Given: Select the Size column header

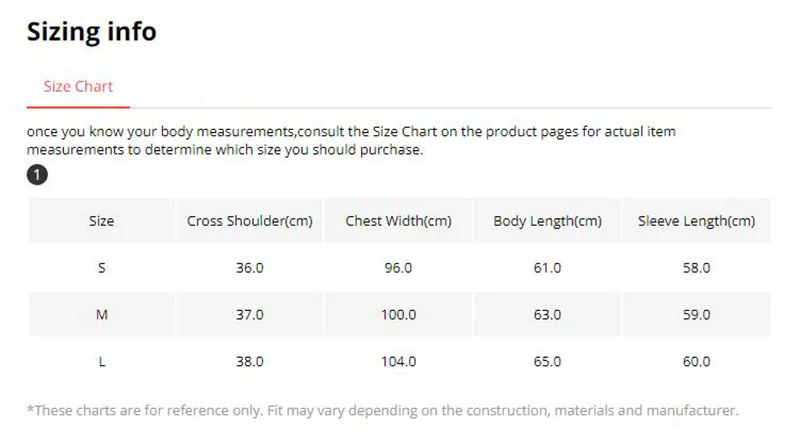Looking at the screenshot, I should point(102,220).
